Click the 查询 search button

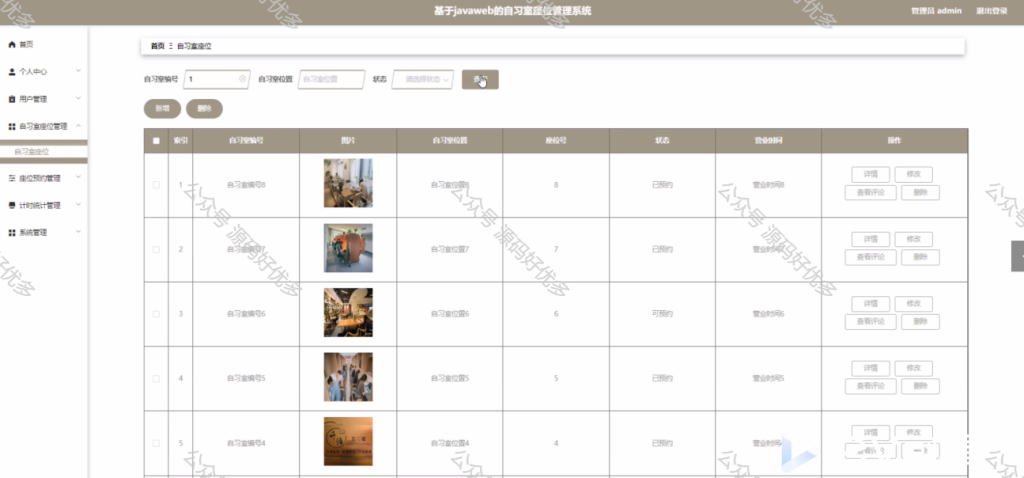pos(480,80)
